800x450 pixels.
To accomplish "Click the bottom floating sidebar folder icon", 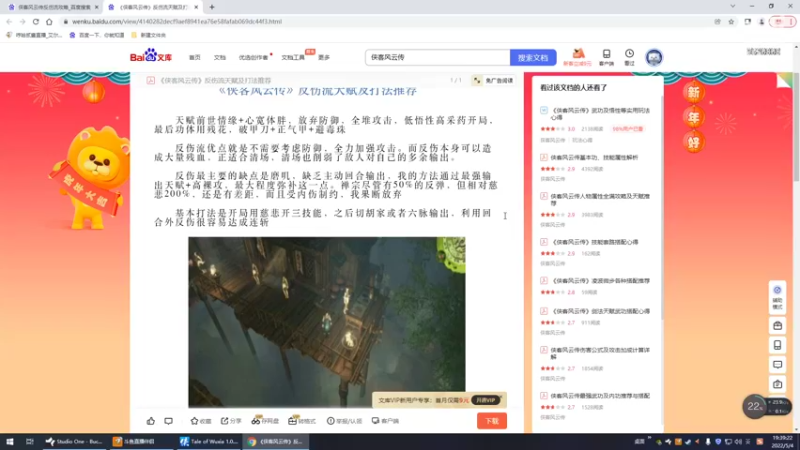I will coord(777,384).
